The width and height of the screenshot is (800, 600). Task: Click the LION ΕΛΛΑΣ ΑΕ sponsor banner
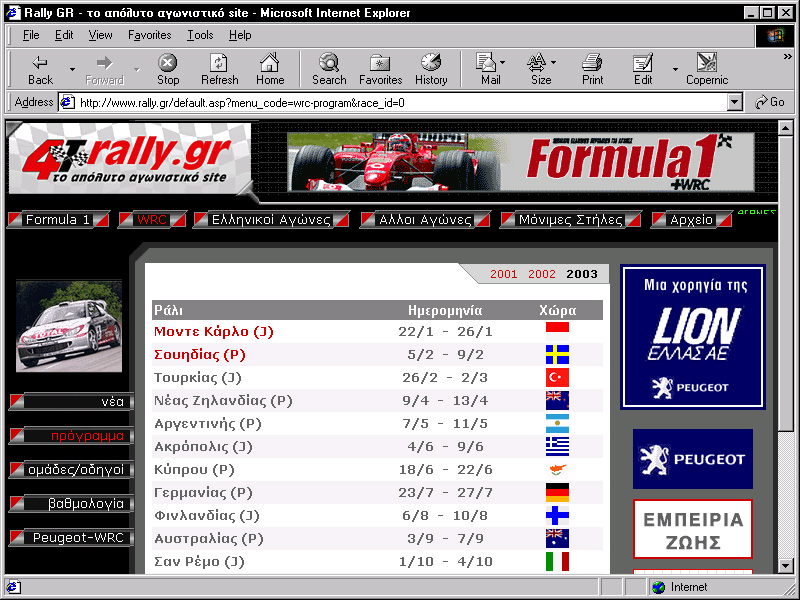point(693,337)
